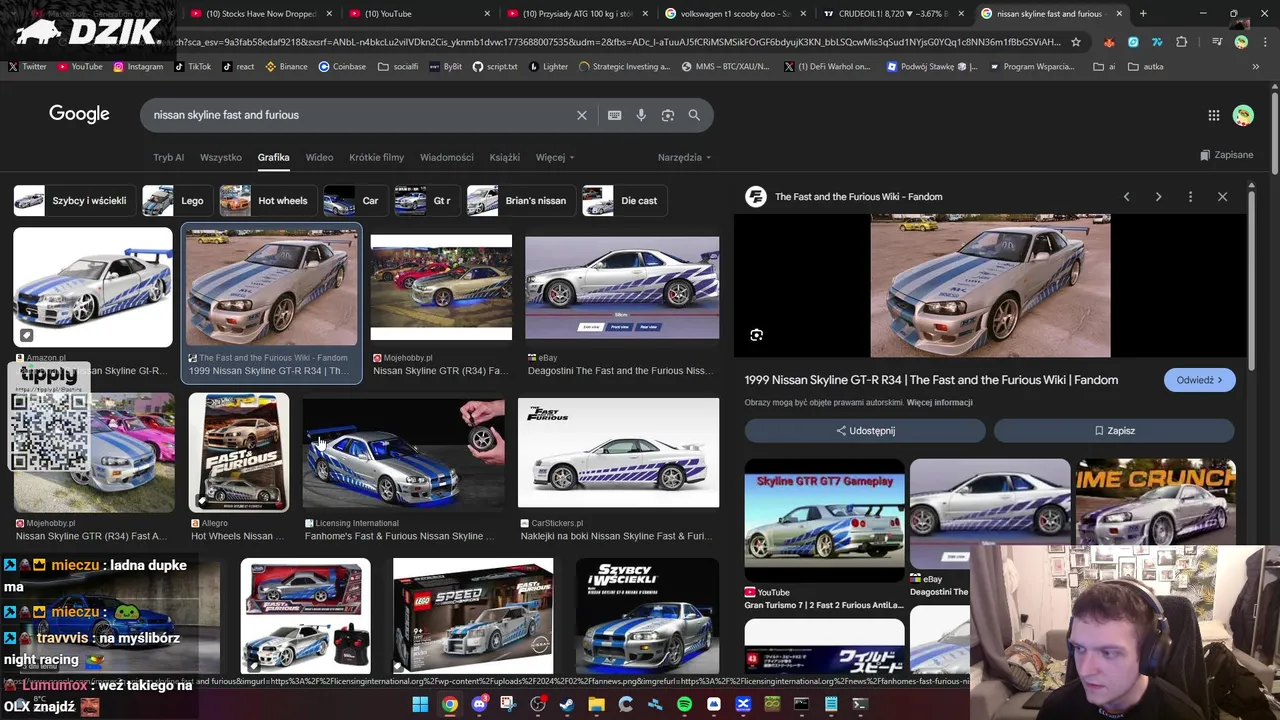Open Narzędzia tools dropdown

(x=684, y=157)
